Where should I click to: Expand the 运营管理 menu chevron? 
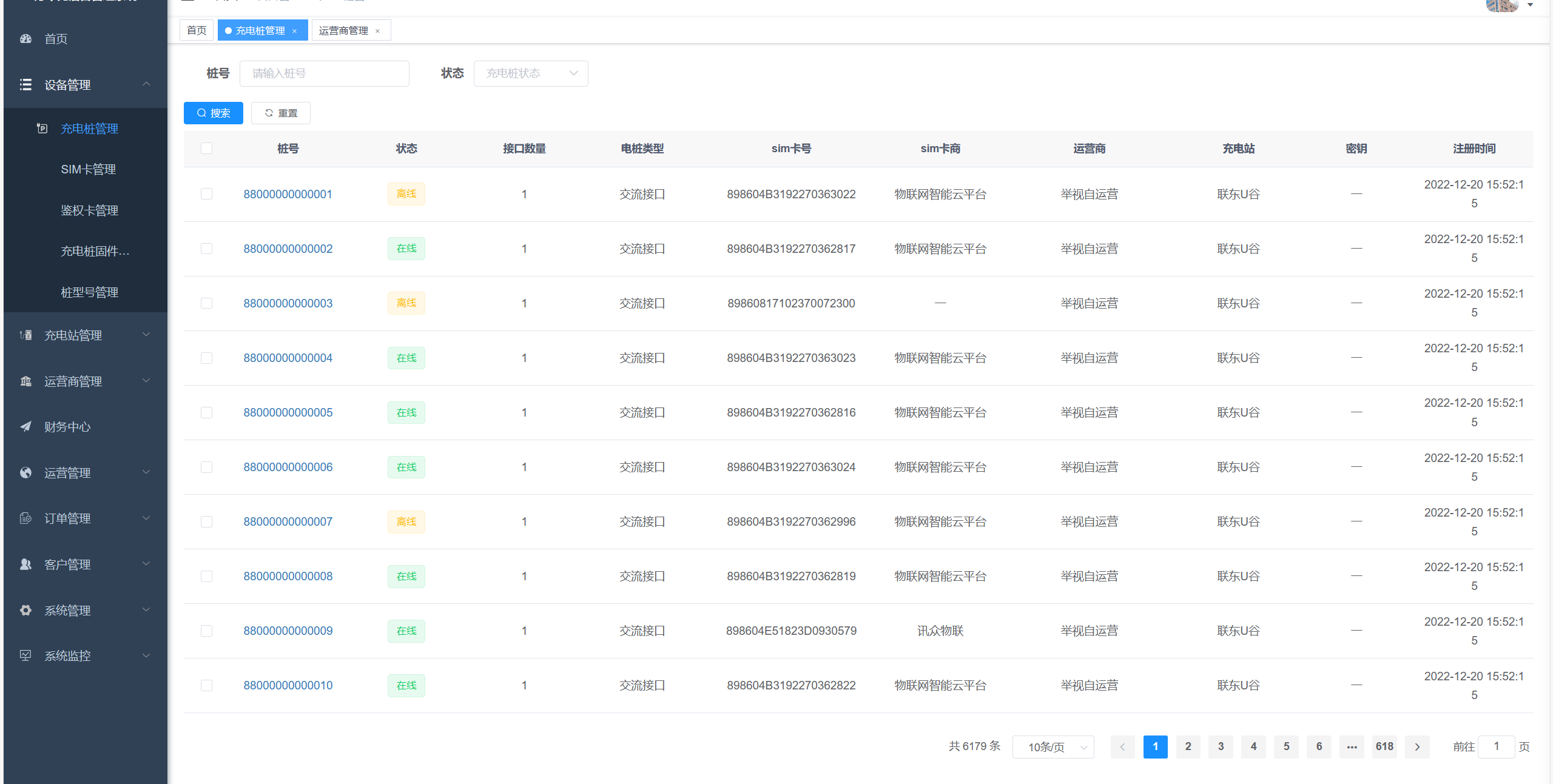tap(146, 472)
